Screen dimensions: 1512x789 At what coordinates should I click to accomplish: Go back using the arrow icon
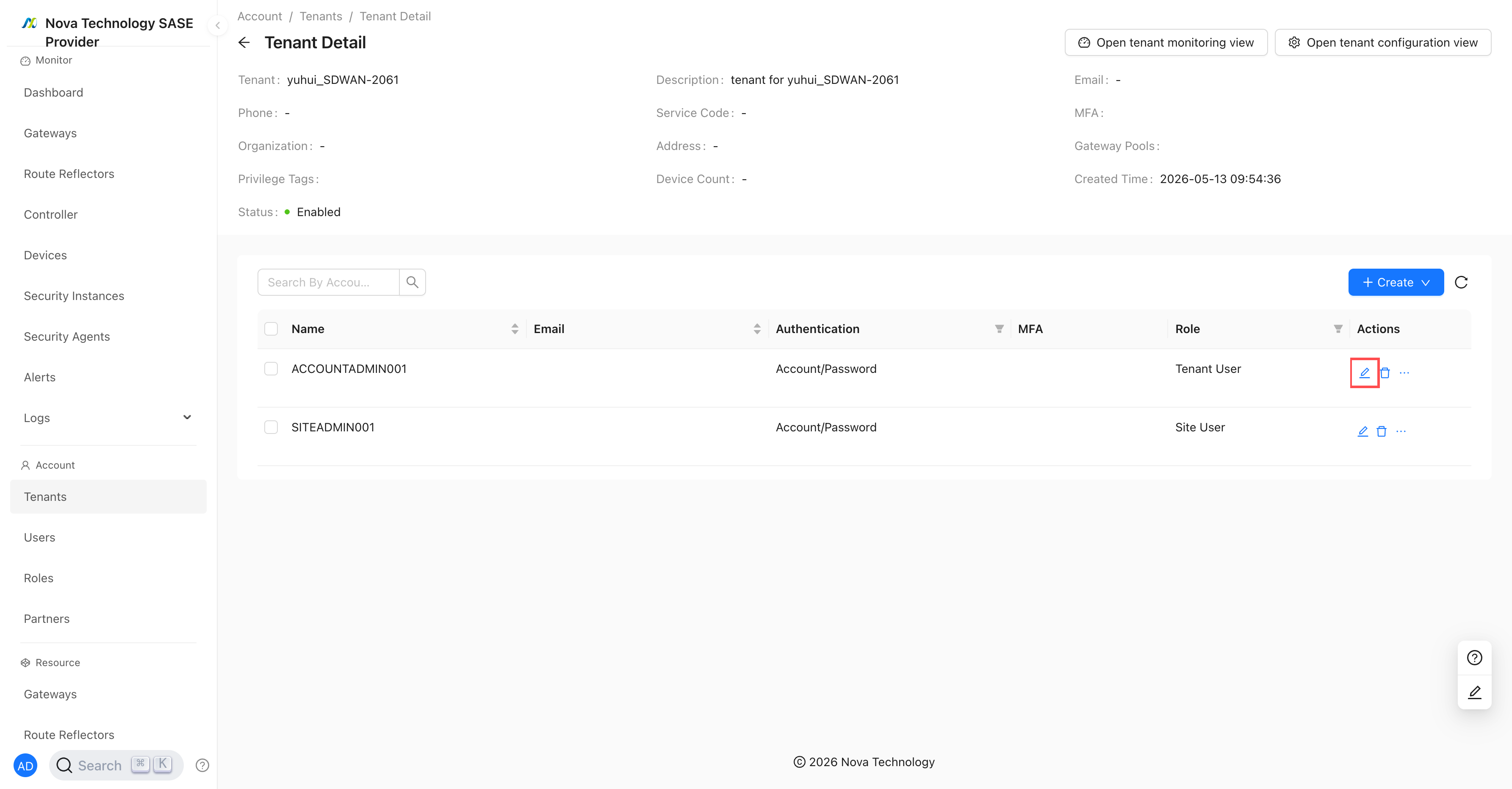tap(244, 42)
